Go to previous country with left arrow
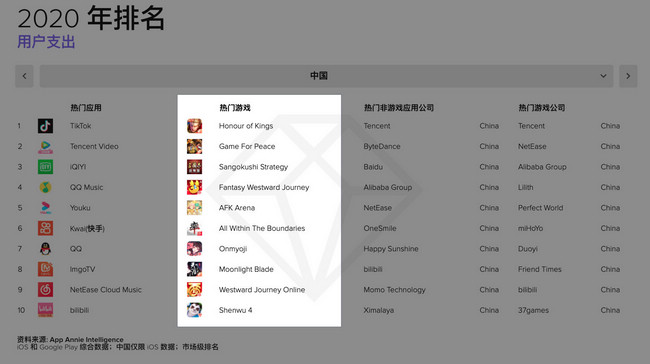650x364 pixels. [24, 76]
